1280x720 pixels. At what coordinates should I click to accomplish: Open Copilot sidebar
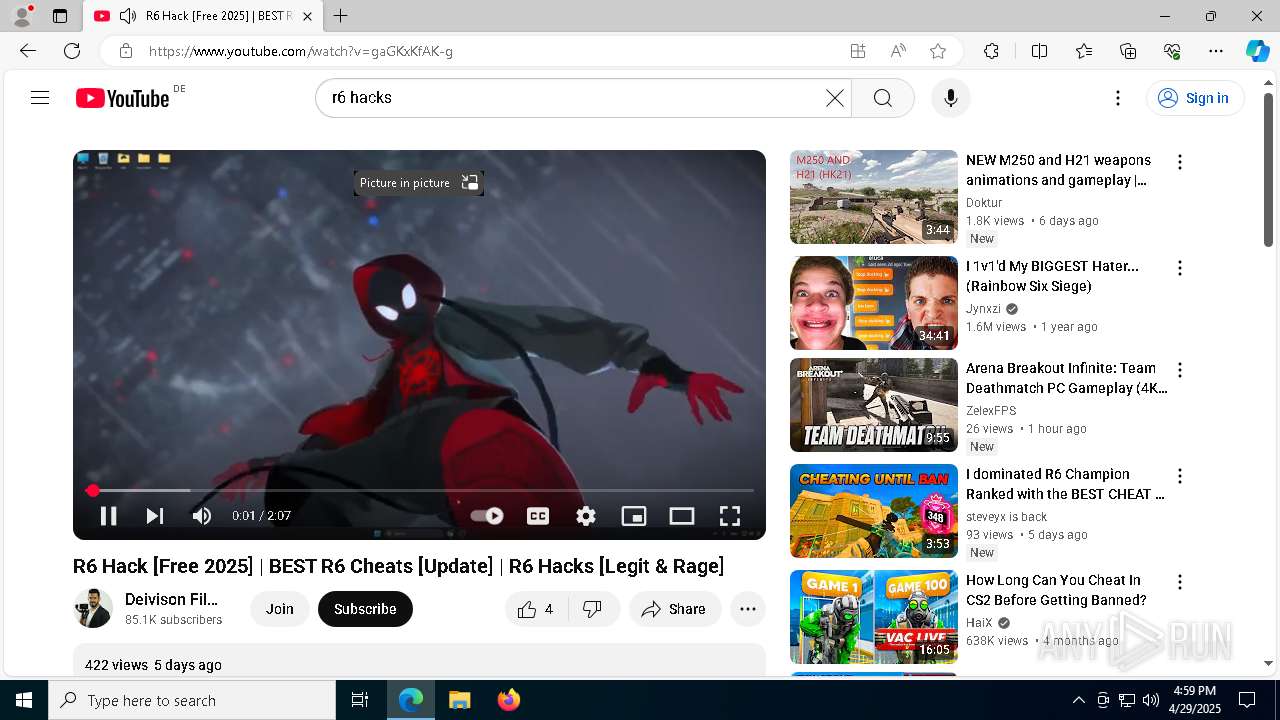coord(1257,51)
